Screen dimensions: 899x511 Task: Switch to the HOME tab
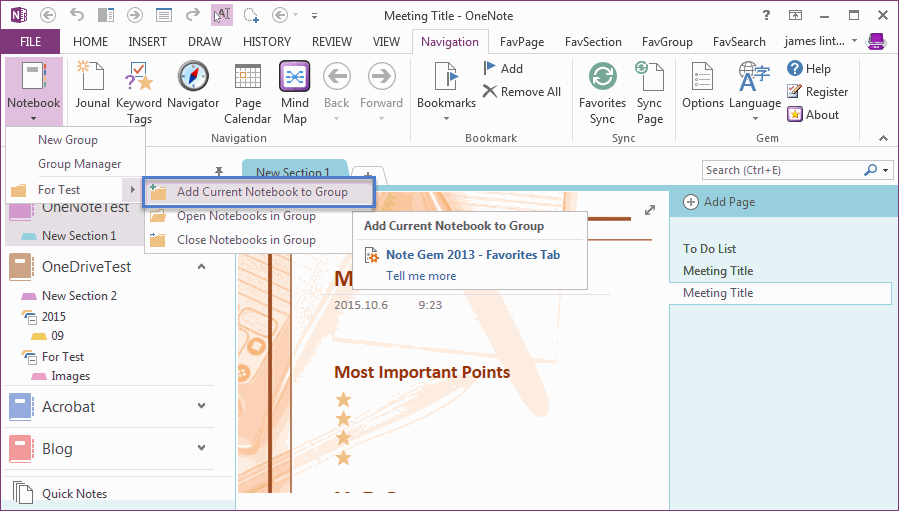91,42
